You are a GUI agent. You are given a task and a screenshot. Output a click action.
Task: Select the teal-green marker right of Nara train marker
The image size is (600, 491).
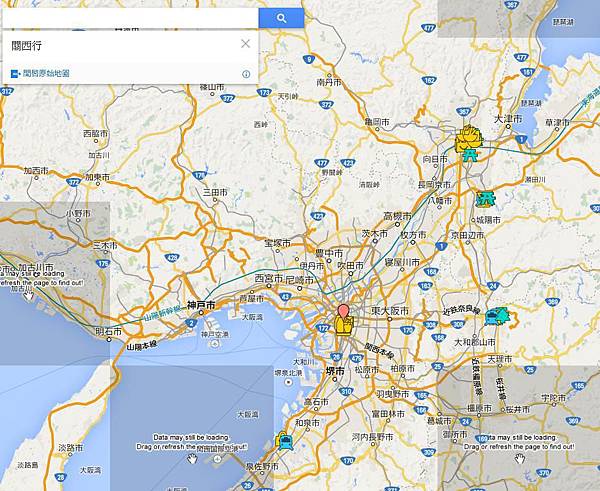click(503, 315)
